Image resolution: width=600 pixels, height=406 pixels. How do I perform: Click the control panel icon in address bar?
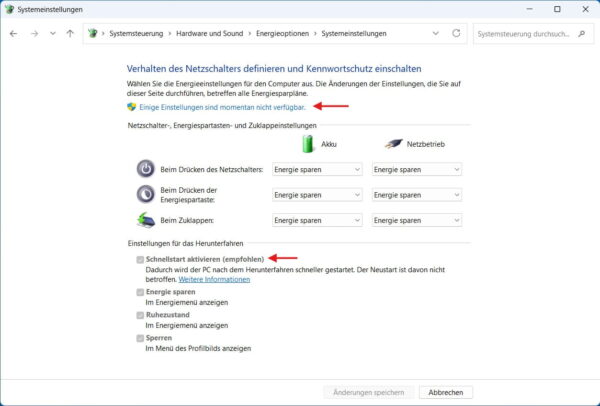pos(93,33)
